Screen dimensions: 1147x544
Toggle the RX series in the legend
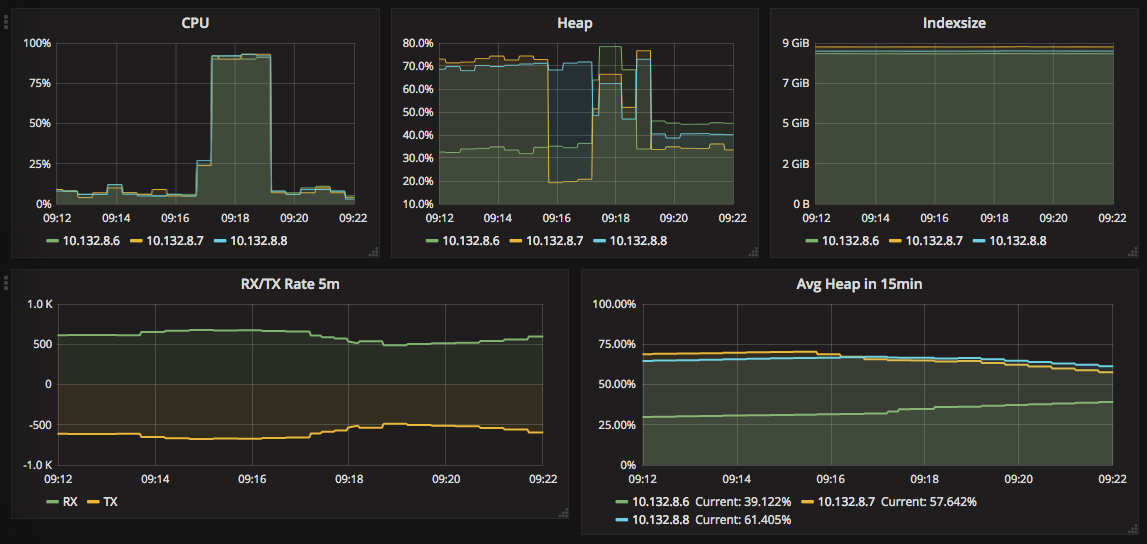(71, 502)
